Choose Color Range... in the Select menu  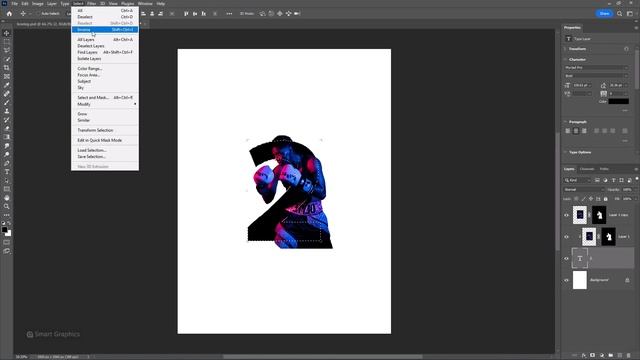point(105,69)
